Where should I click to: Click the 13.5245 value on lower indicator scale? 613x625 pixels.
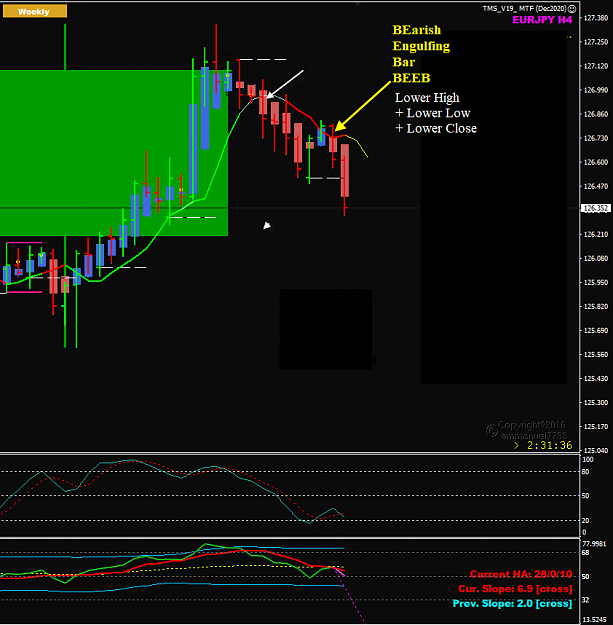pos(594,620)
